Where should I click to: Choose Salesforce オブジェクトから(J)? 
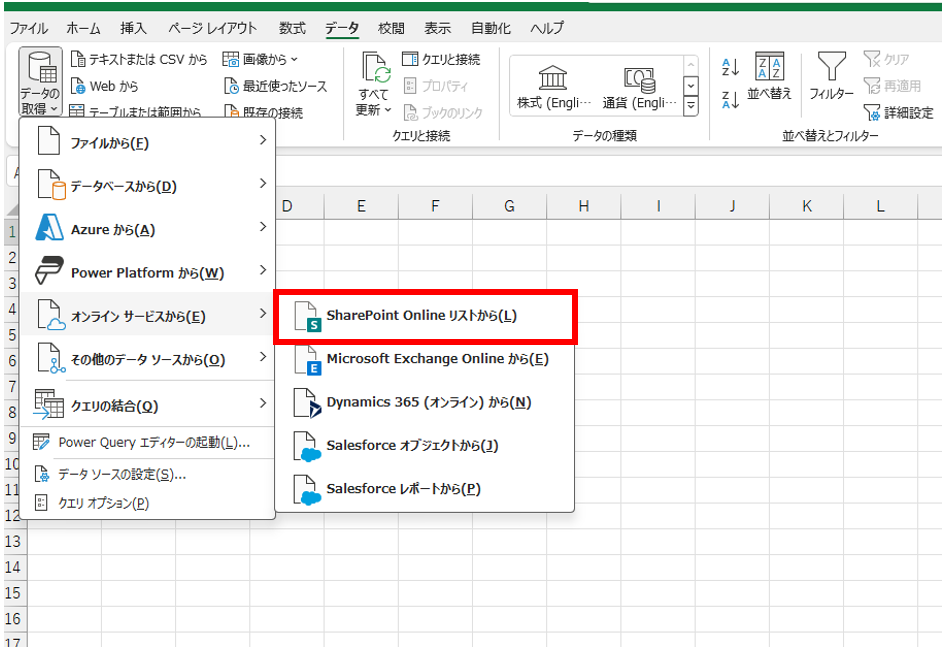[x=425, y=446]
